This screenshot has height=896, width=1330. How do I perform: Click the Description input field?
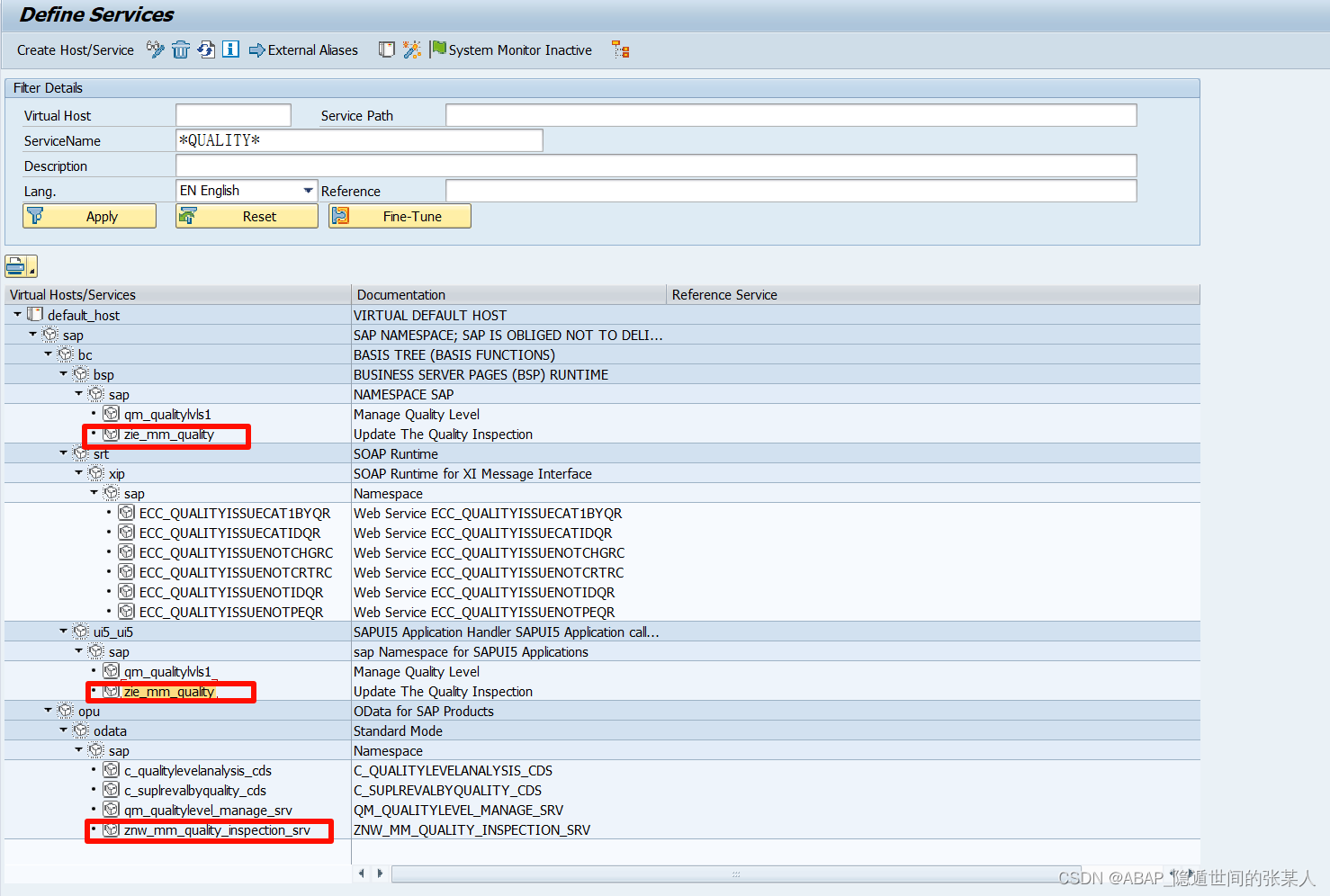[656, 166]
